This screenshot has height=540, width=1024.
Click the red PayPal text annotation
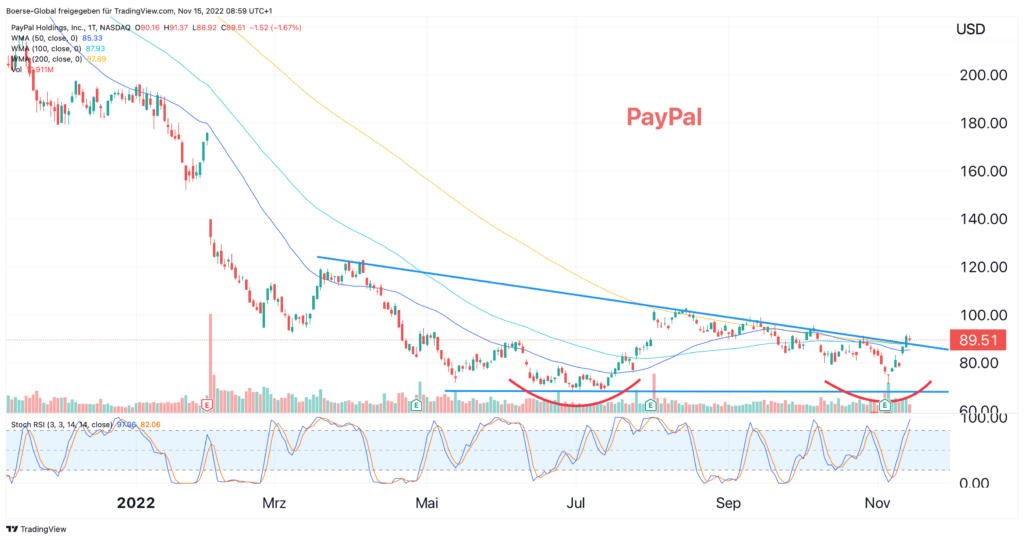pyautogui.click(x=664, y=118)
